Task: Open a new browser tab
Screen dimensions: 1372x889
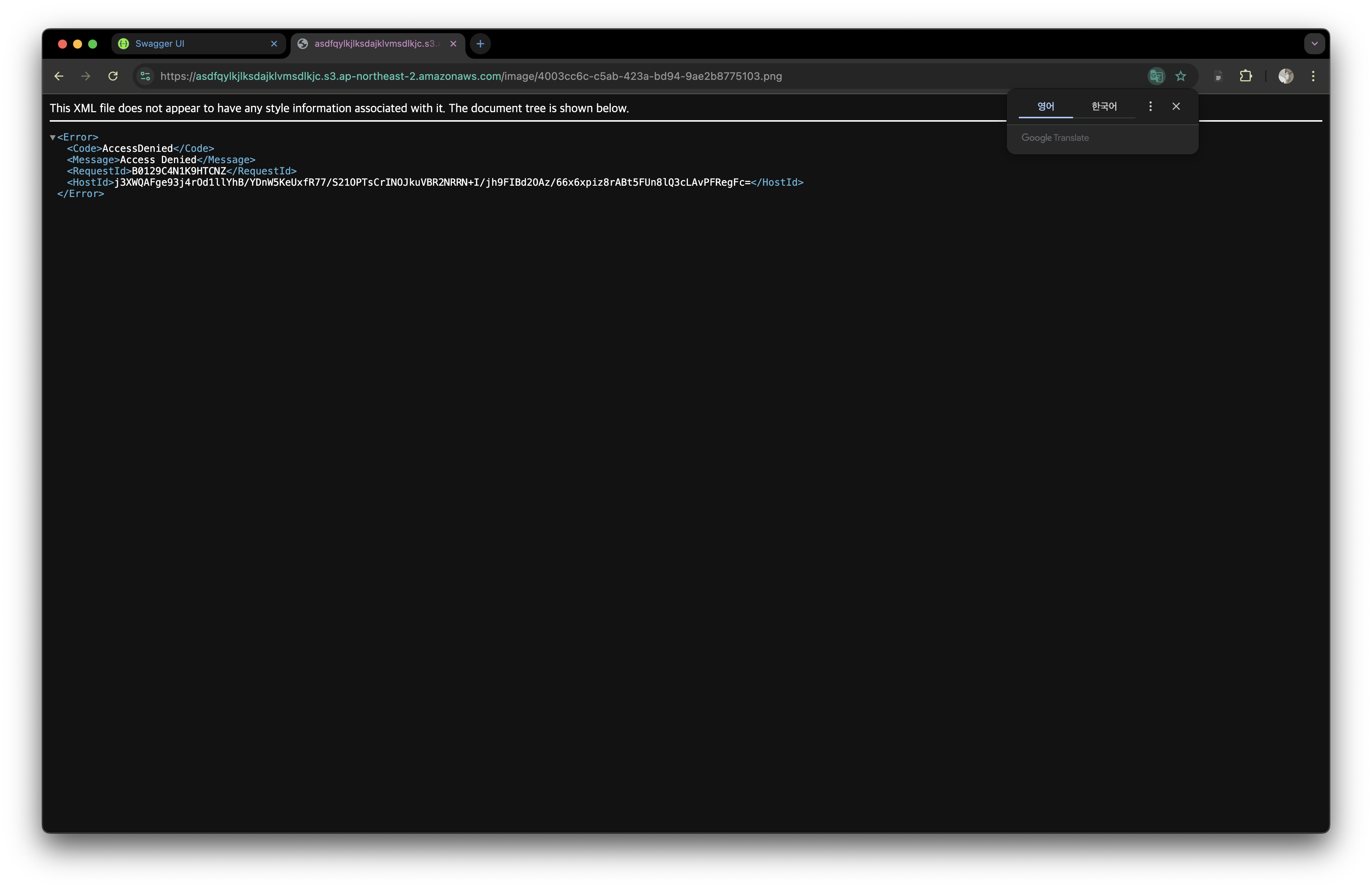Action: pos(480,44)
